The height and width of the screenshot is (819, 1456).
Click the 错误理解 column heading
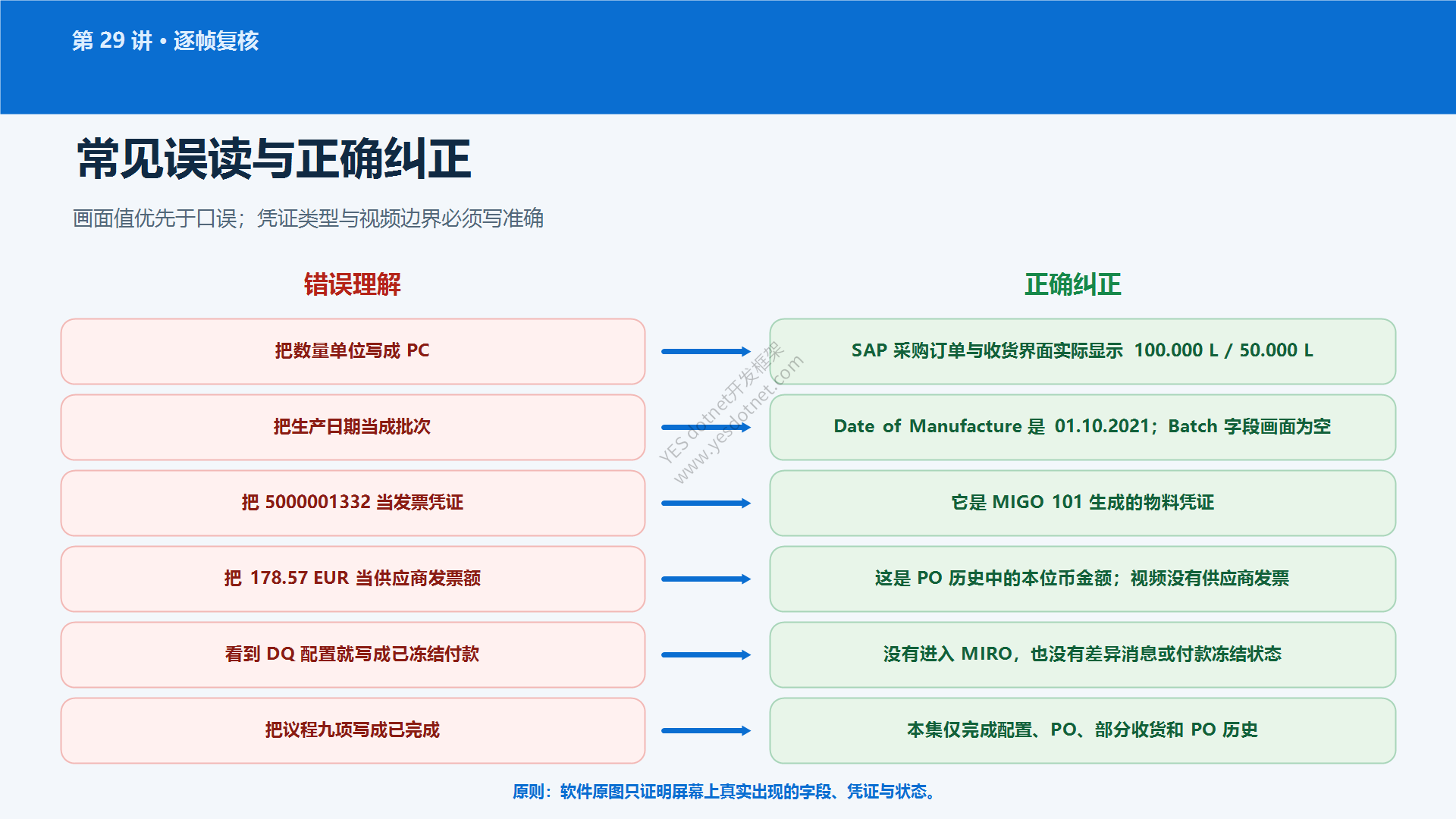pyautogui.click(x=353, y=284)
